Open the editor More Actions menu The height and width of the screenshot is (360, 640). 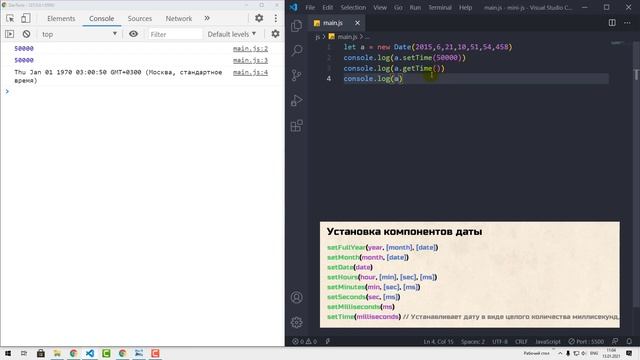point(627,23)
